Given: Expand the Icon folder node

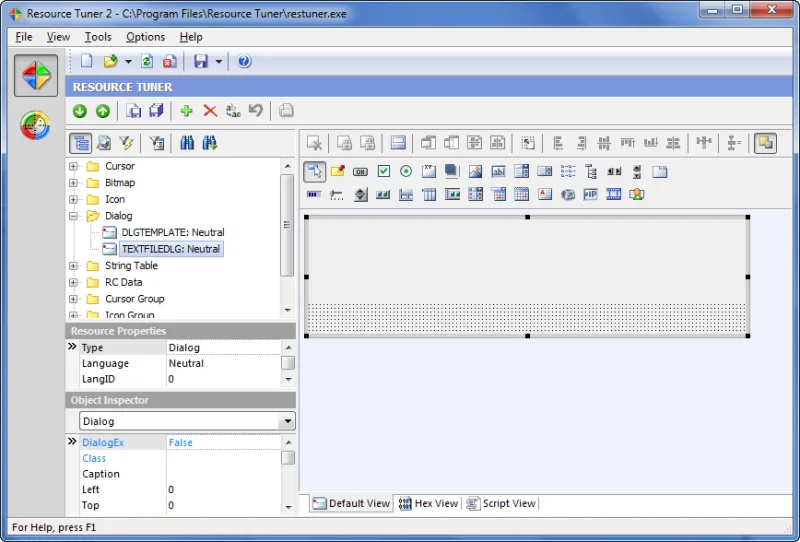Looking at the screenshot, I should point(73,200).
